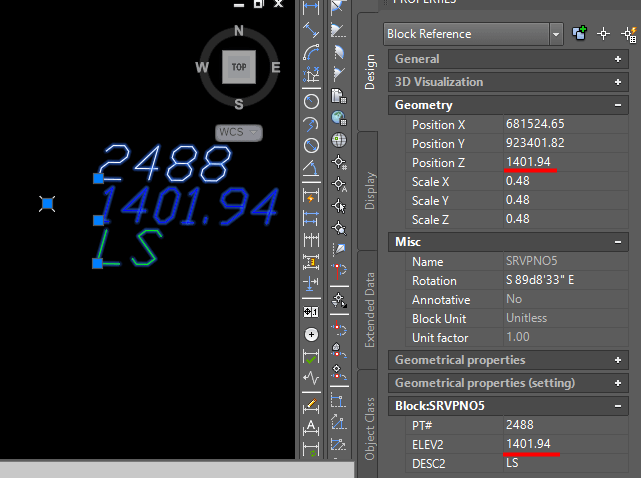The image size is (641, 478).
Task: Click the dashed-box line offset icon
Action: click(x=338, y=401)
